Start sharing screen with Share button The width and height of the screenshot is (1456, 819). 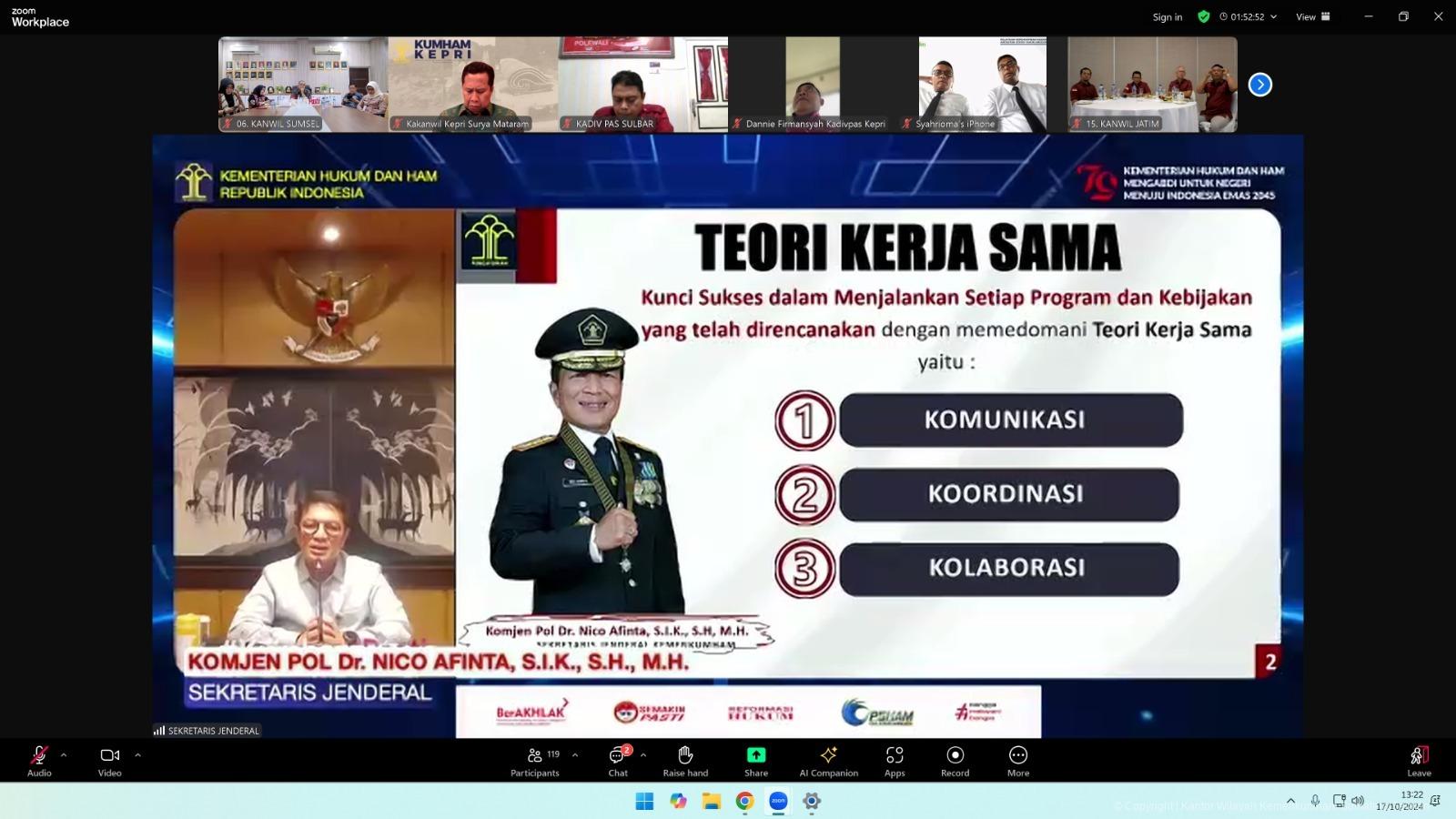point(755,761)
